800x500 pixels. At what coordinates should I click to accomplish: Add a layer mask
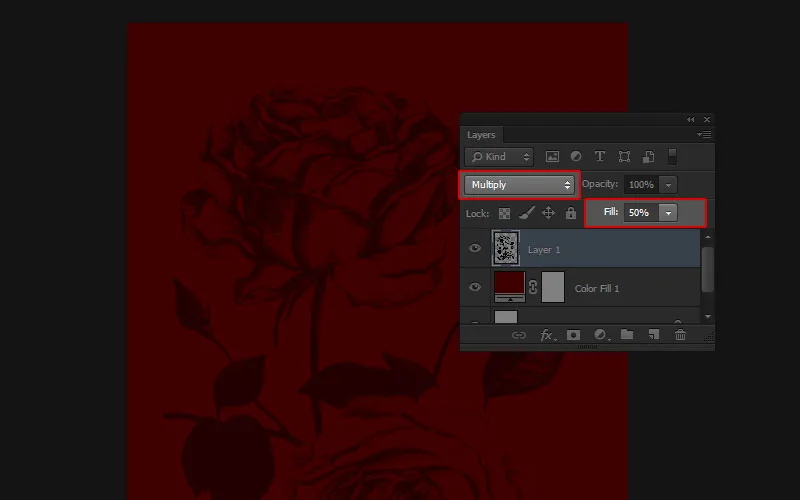(x=573, y=335)
